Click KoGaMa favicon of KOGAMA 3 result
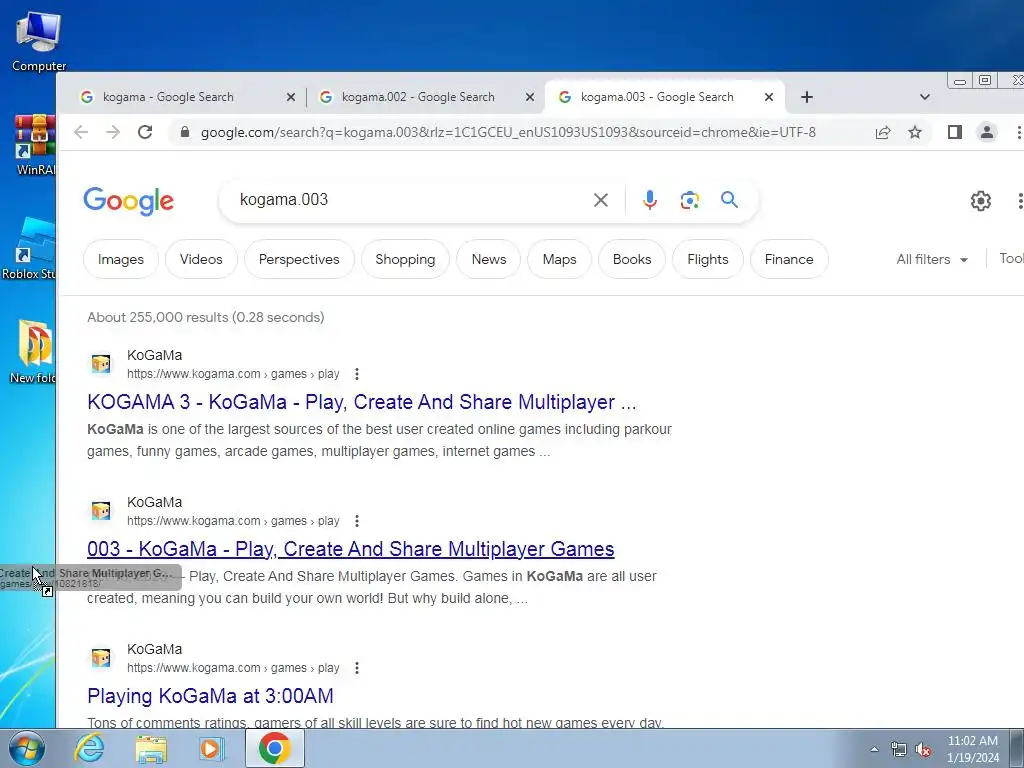 coord(101,364)
